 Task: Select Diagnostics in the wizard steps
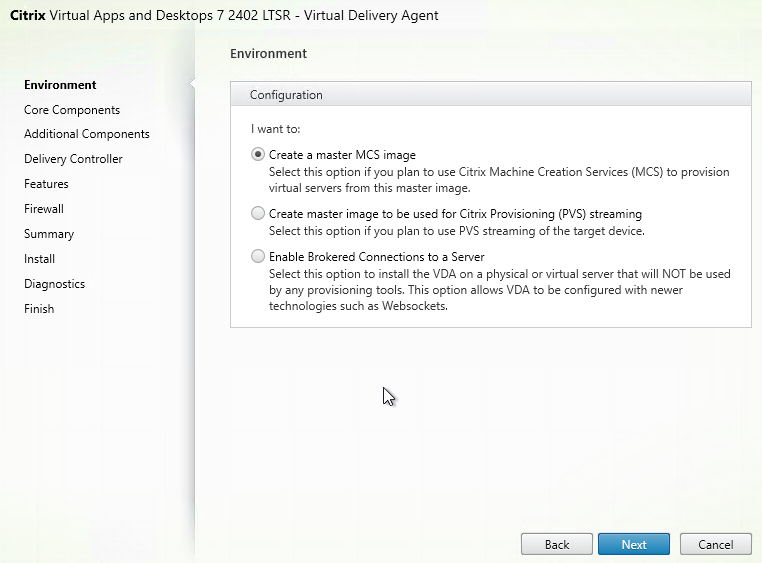[x=54, y=284]
